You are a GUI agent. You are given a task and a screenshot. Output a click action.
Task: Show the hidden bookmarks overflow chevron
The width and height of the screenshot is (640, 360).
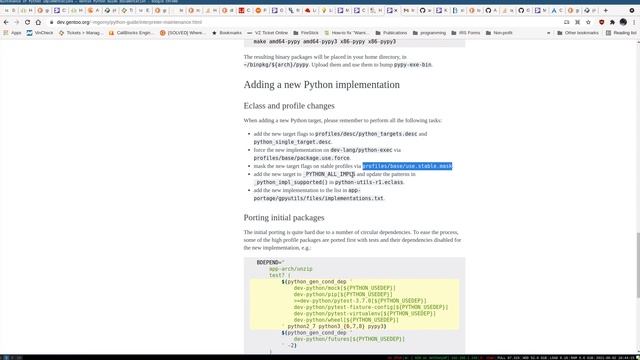pos(549,33)
